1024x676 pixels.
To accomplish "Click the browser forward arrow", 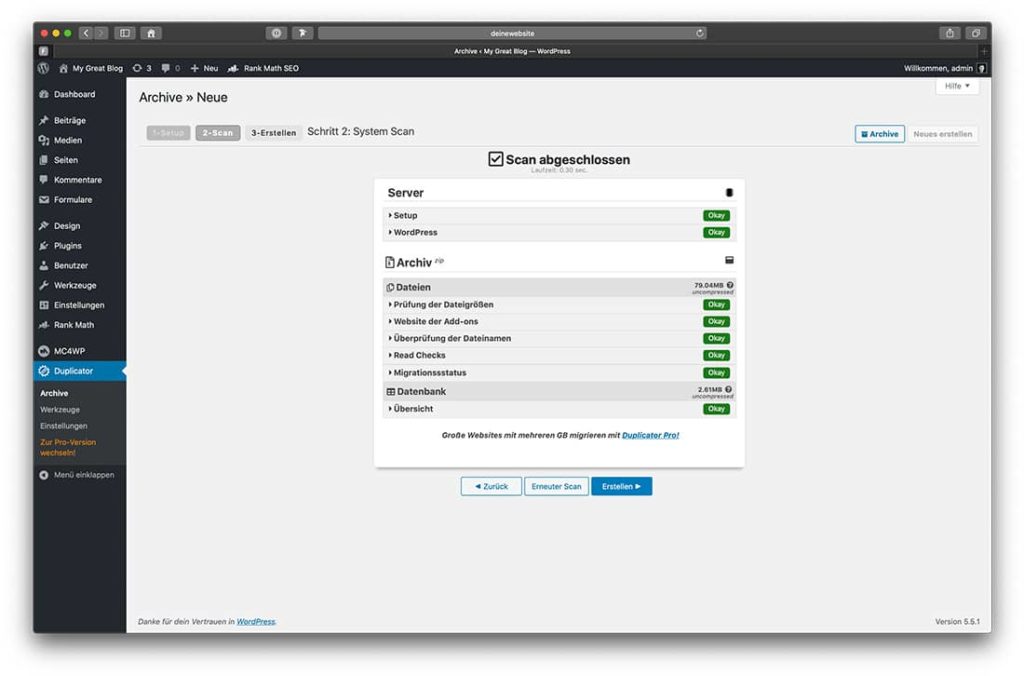I will click(101, 33).
